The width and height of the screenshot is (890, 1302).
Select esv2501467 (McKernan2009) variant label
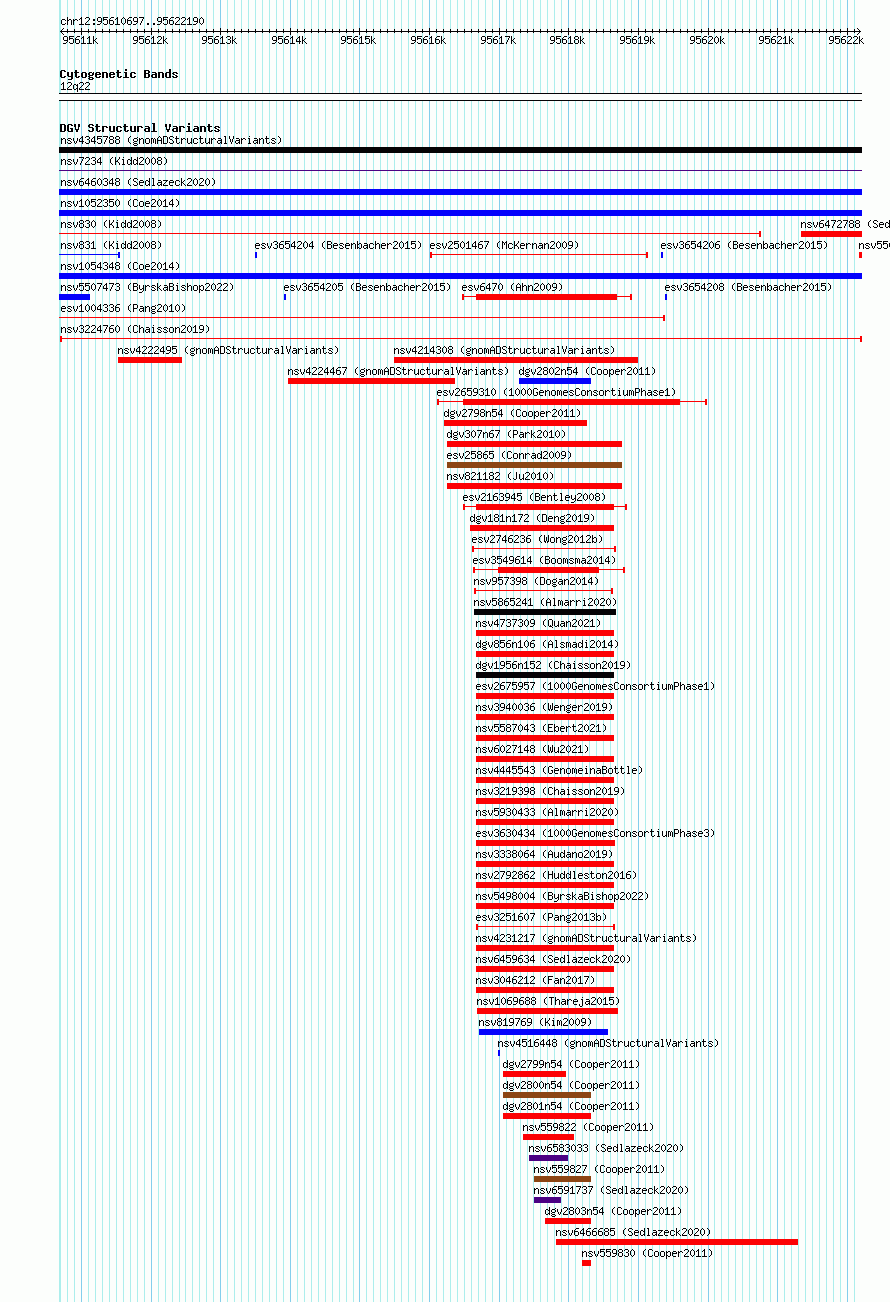click(504, 245)
